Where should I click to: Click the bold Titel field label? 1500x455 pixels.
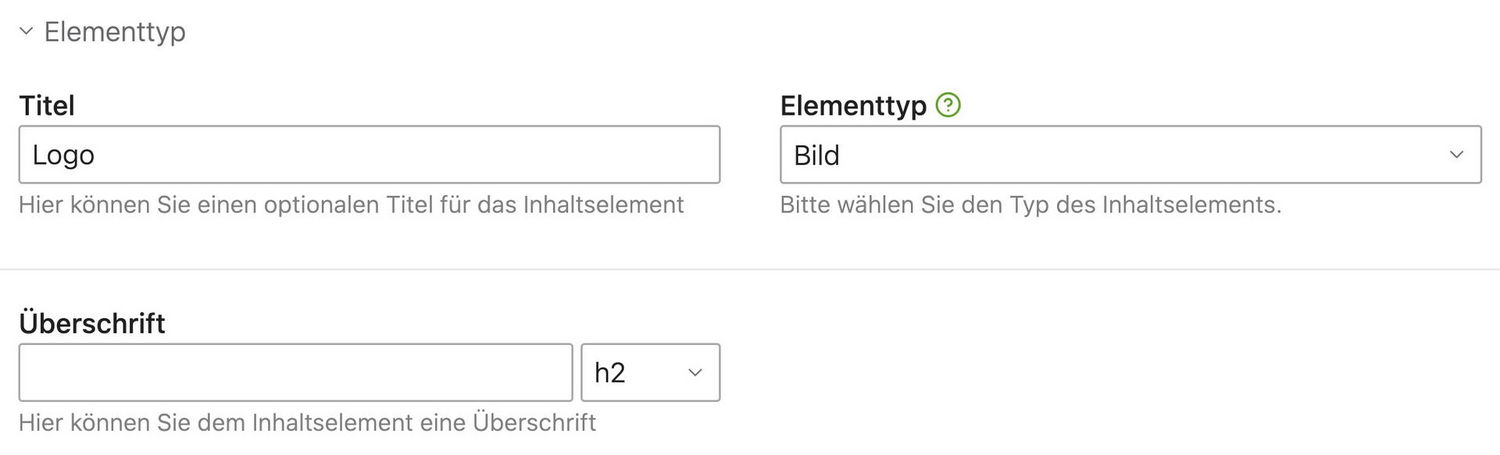pos(47,105)
